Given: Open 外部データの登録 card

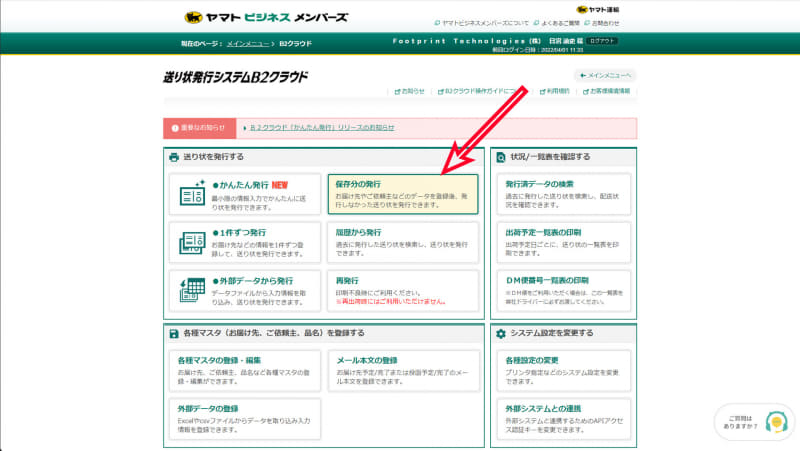Looking at the screenshot, I should coord(245,419).
